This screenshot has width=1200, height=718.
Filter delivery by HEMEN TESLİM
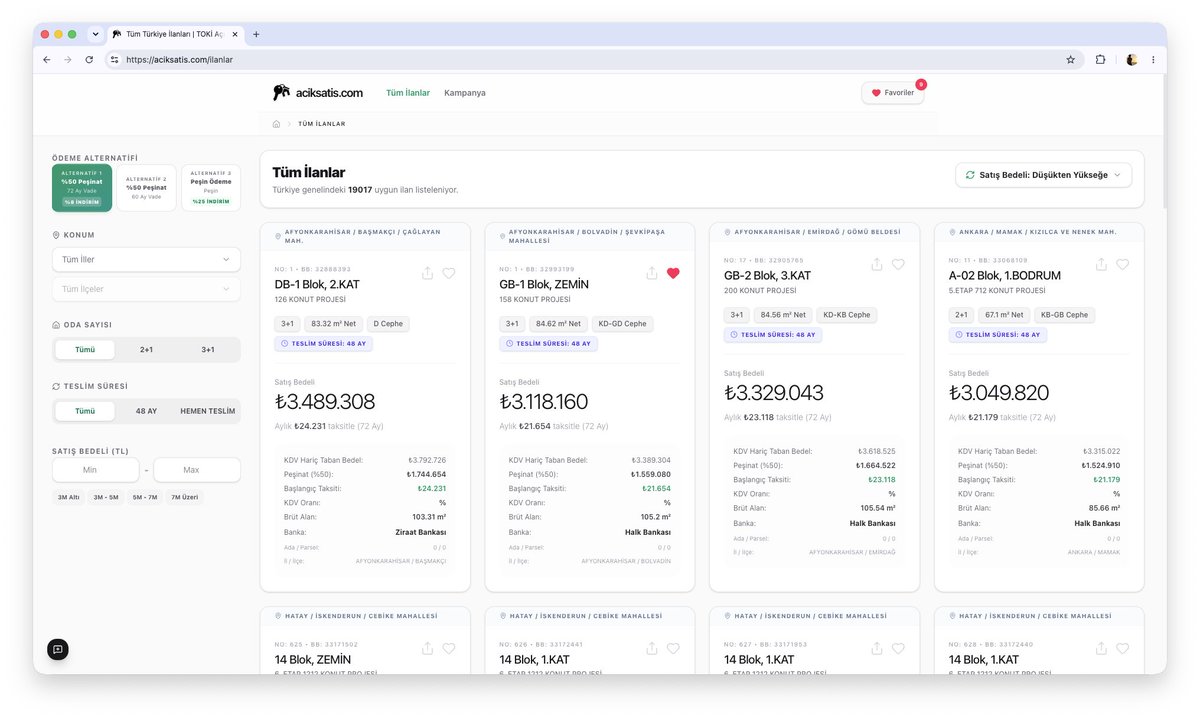coord(208,411)
